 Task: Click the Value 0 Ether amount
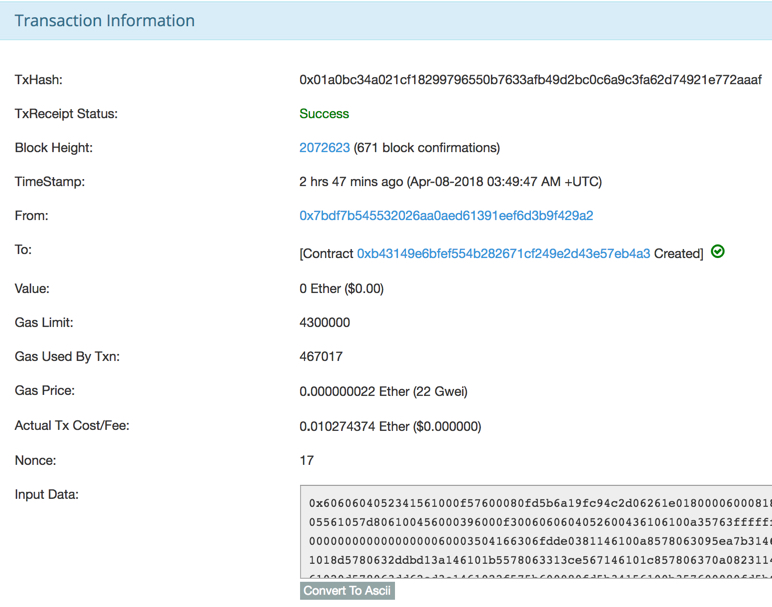tap(341, 289)
